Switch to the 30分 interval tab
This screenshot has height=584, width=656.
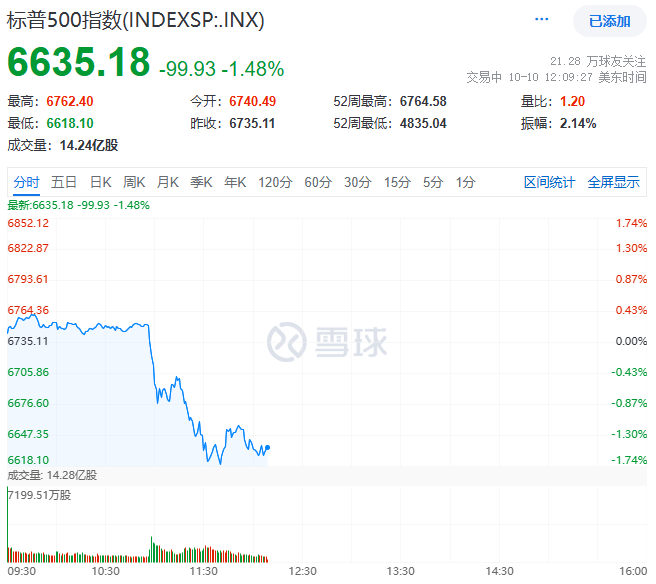(x=357, y=182)
